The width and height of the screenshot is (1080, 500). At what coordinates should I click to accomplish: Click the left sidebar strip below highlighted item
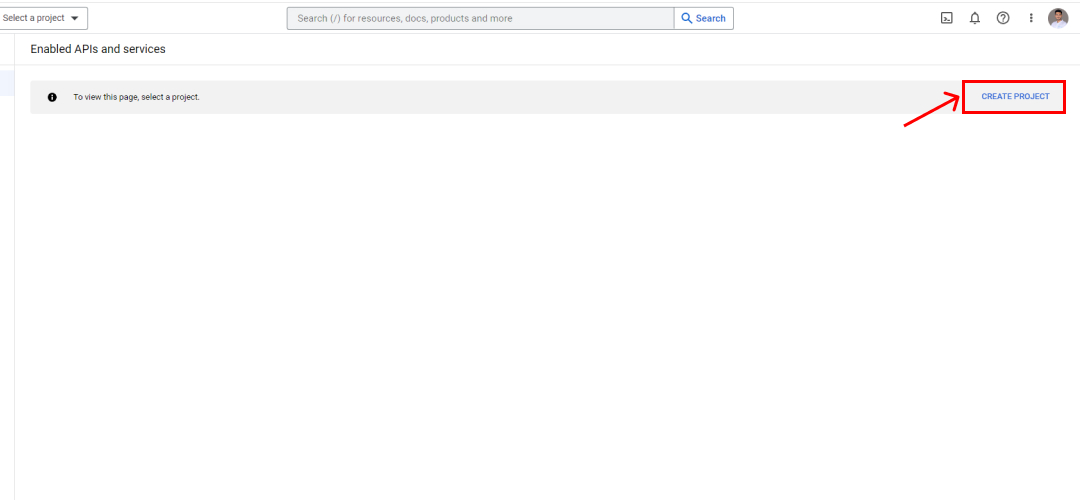(6, 300)
